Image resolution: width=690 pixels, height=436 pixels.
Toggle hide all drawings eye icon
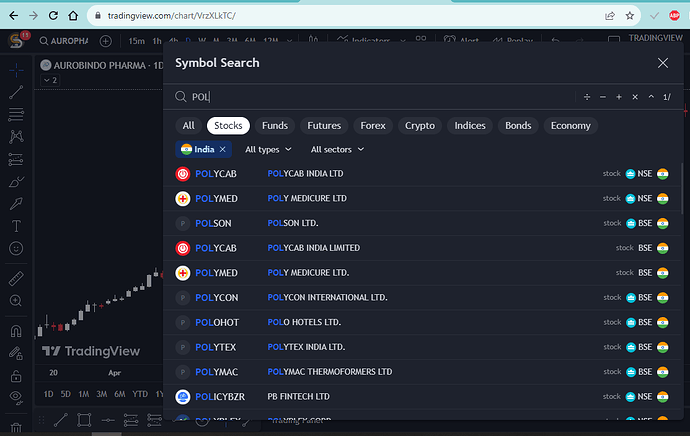coord(16,397)
